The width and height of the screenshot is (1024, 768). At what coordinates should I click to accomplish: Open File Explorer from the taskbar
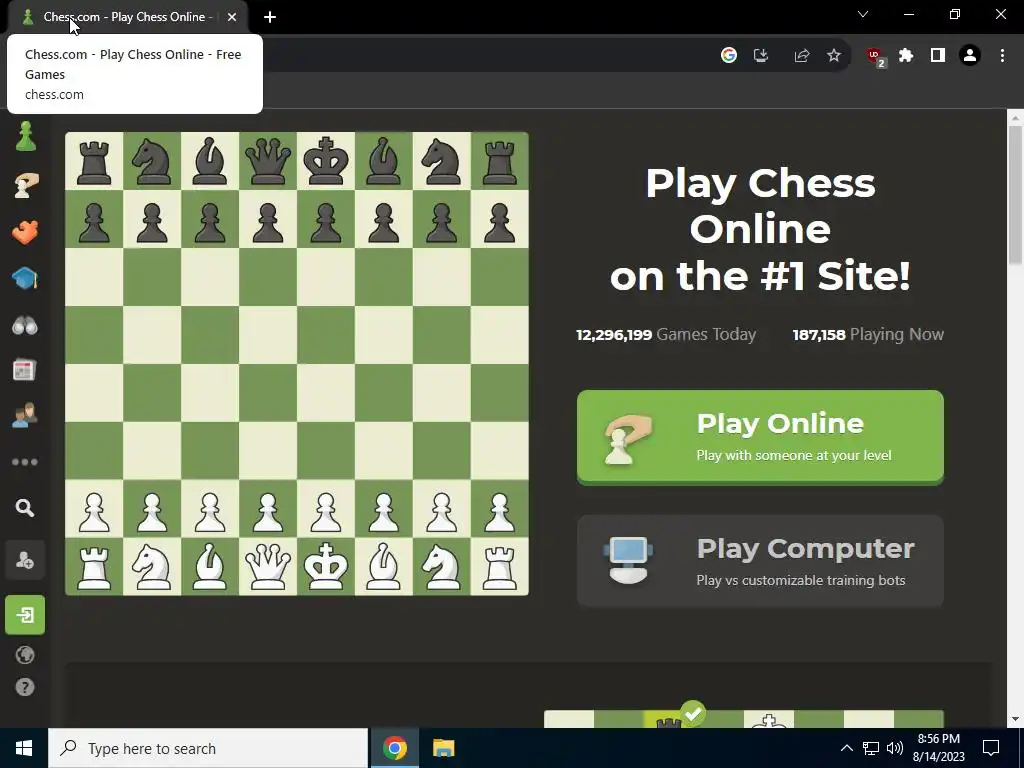pos(443,748)
